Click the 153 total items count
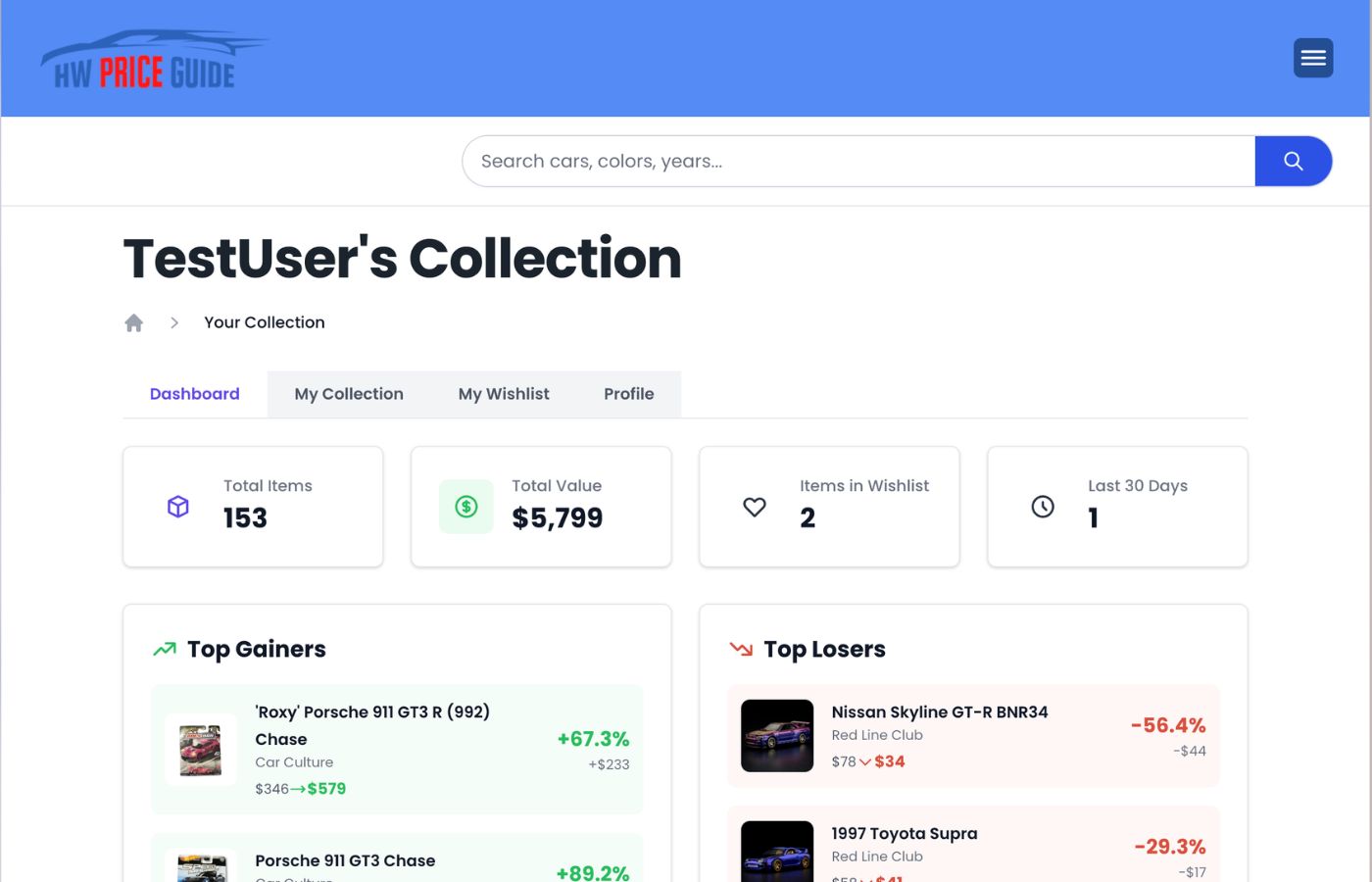 pos(245,517)
